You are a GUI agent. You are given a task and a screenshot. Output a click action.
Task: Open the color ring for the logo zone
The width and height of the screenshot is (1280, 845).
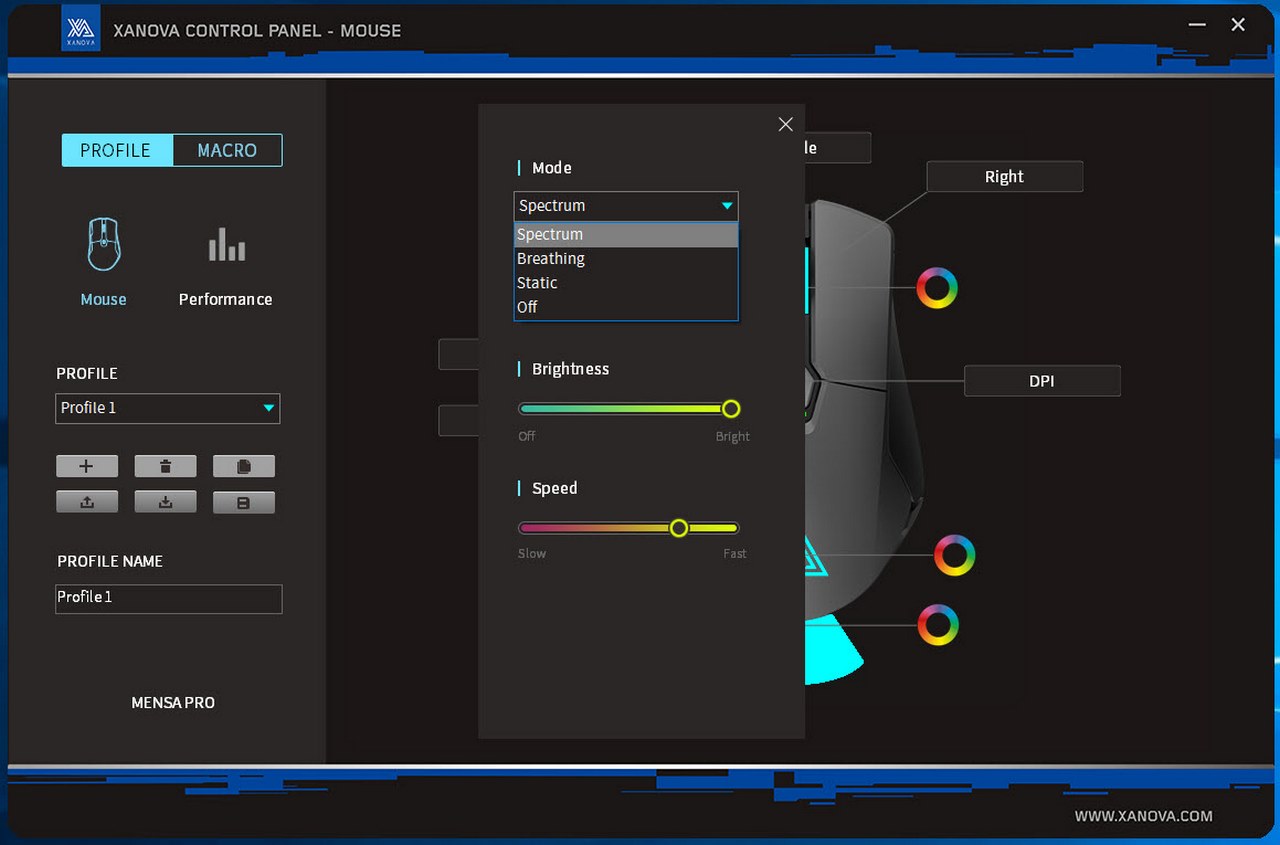(954, 555)
